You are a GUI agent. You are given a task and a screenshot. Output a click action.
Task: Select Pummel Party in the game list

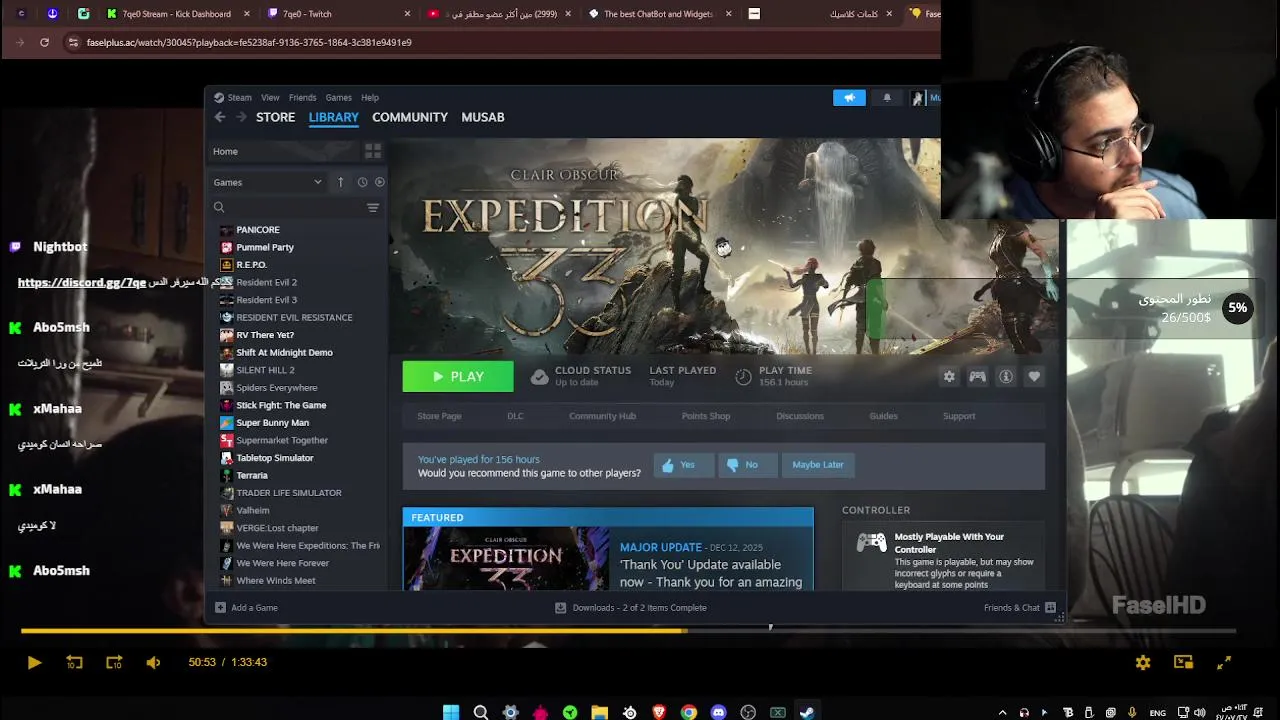point(265,247)
